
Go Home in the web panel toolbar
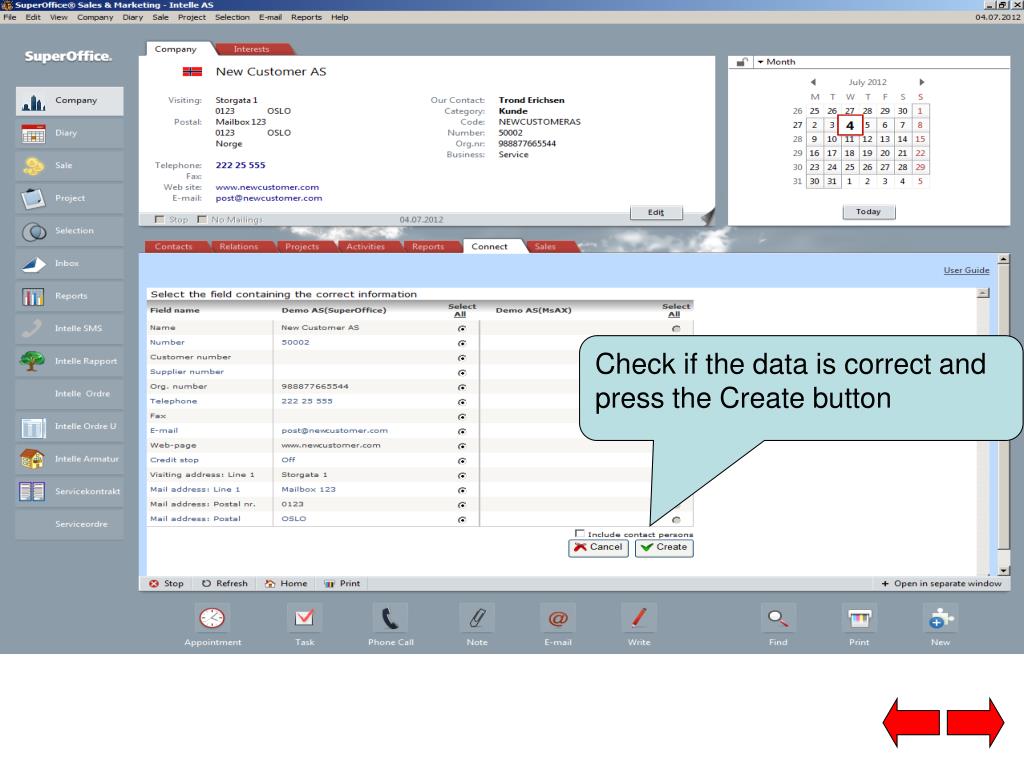[x=286, y=584]
